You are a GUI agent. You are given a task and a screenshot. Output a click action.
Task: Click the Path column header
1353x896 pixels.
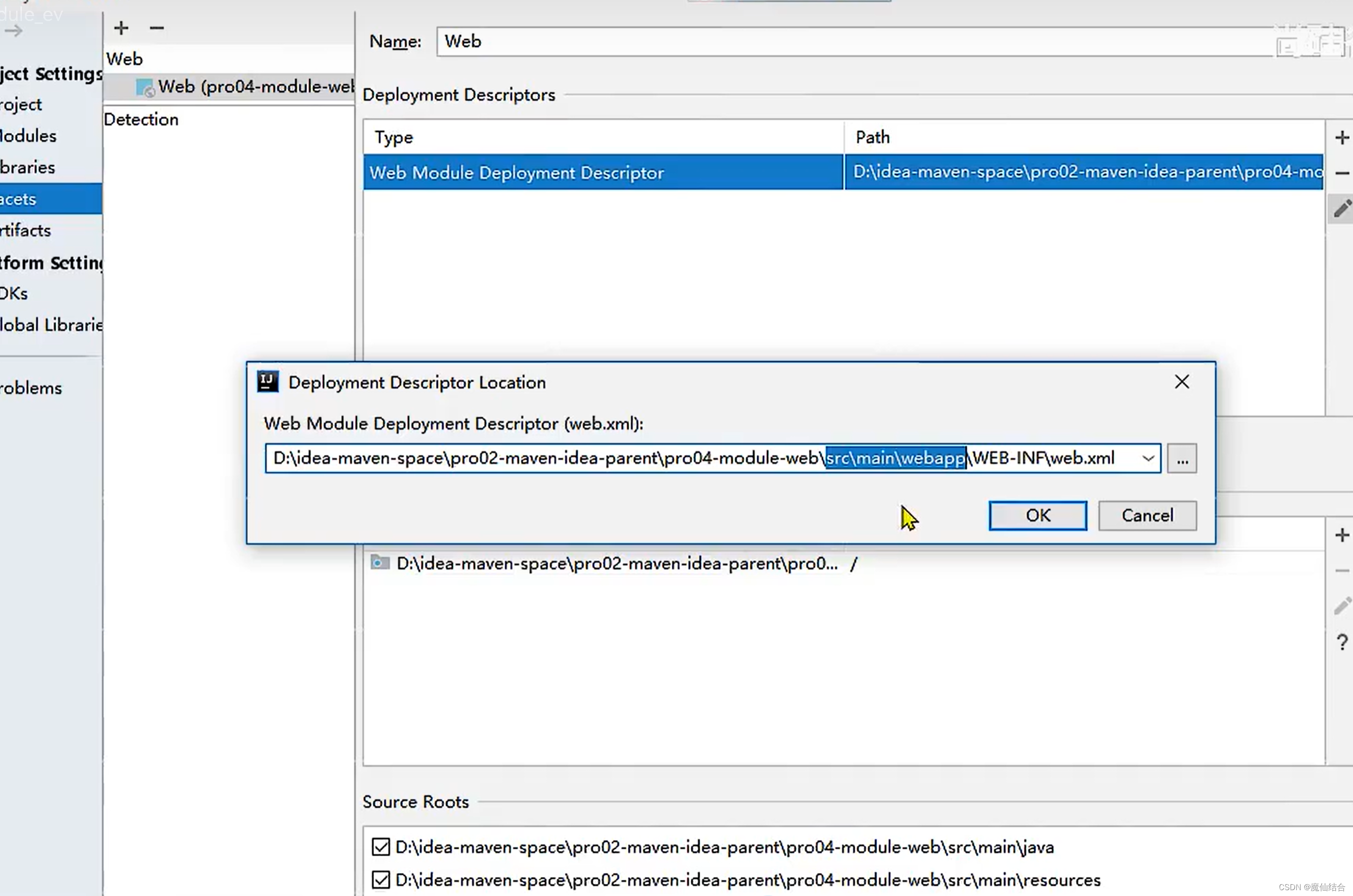click(1084, 137)
